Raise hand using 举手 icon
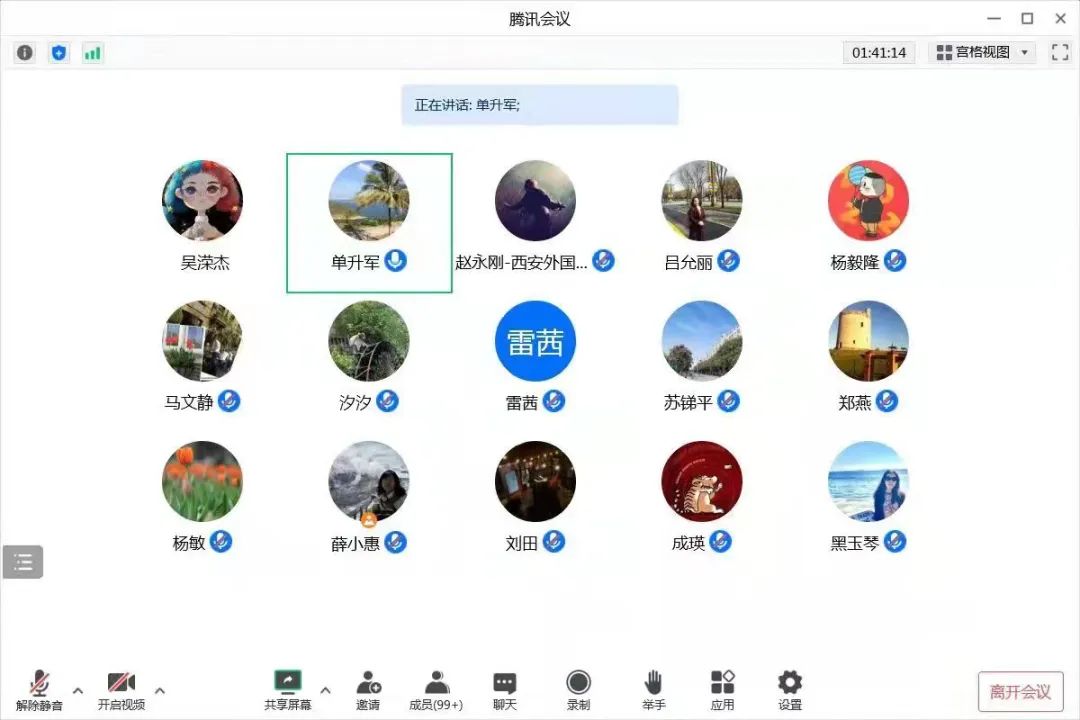The width and height of the screenshot is (1080, 720). [653, 690]
